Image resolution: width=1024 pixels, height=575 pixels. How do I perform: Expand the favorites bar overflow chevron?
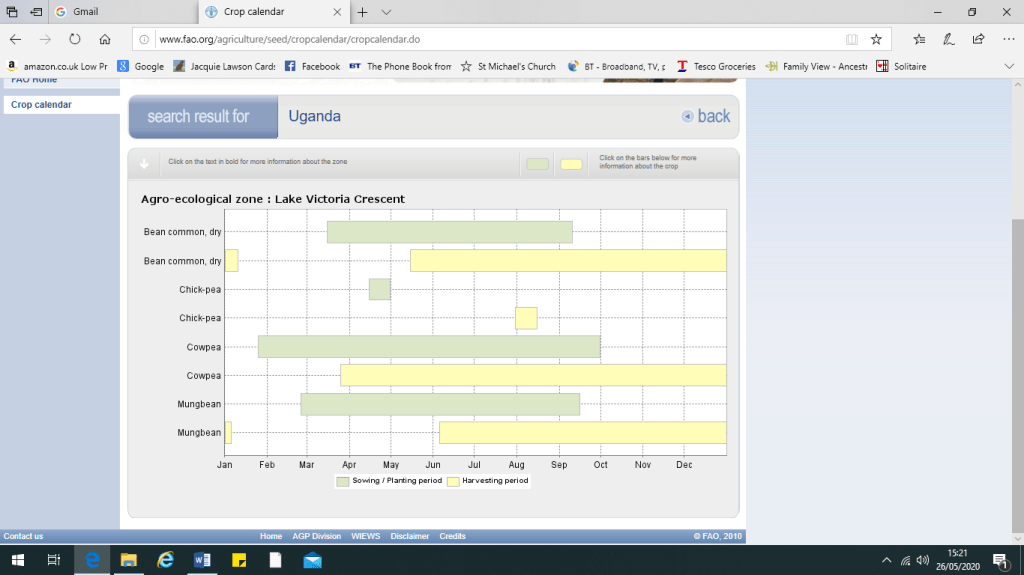[x=1008, y=66]
